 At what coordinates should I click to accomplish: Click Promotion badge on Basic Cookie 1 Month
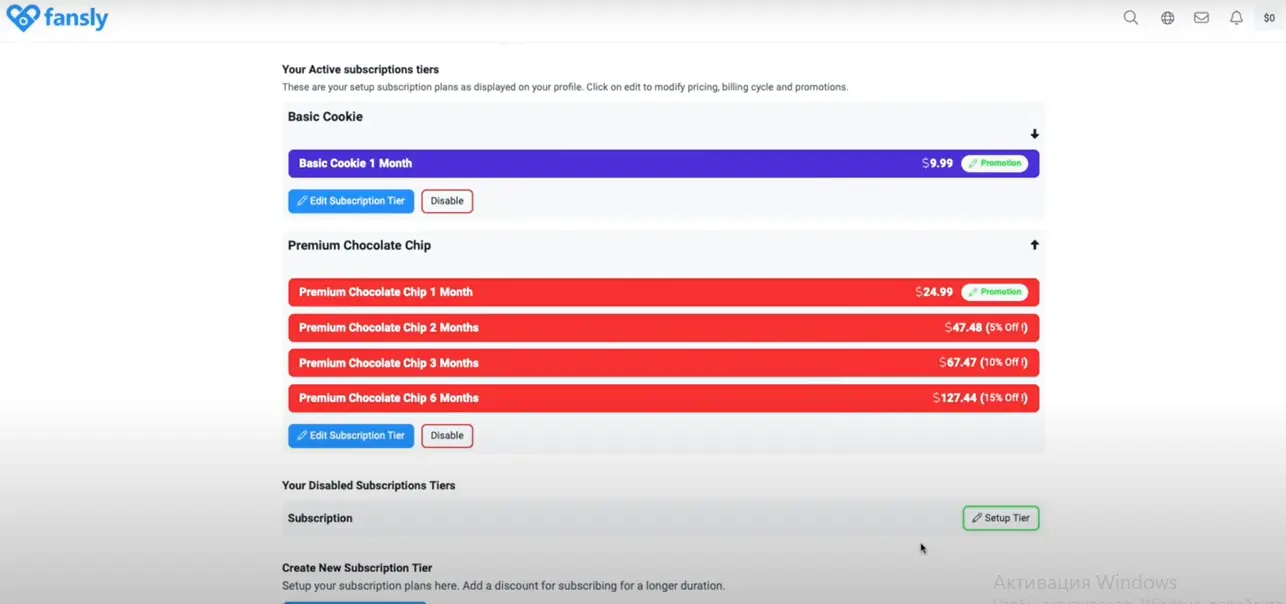[994, 163]
